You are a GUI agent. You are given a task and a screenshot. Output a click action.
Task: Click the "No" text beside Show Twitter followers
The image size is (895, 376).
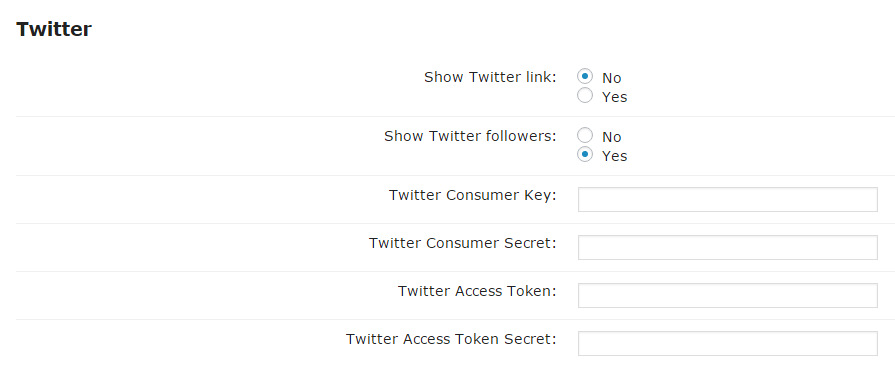pos(611,137)
